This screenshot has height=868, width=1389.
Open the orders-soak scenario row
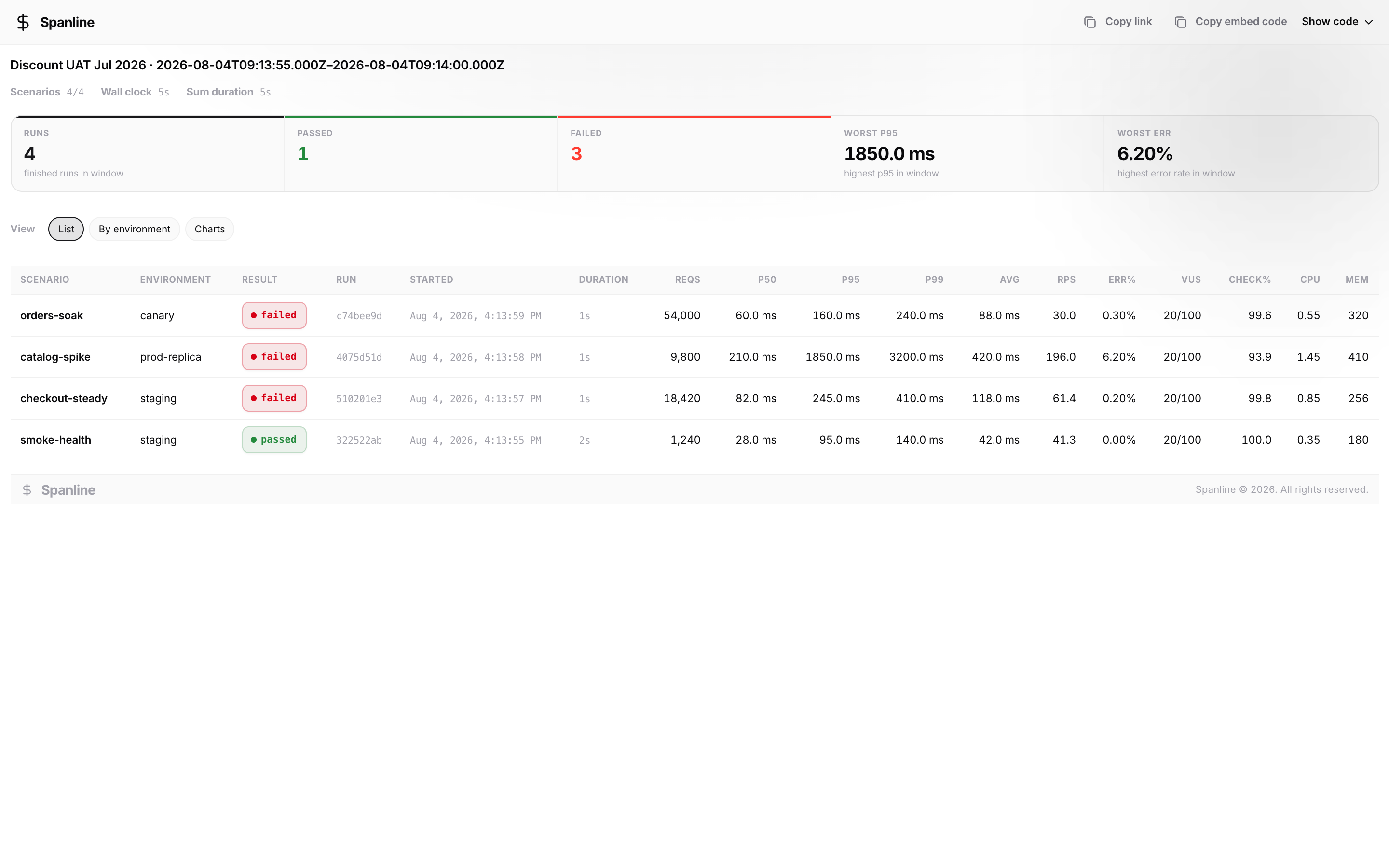pyautogui.click(x=694, y=316)
